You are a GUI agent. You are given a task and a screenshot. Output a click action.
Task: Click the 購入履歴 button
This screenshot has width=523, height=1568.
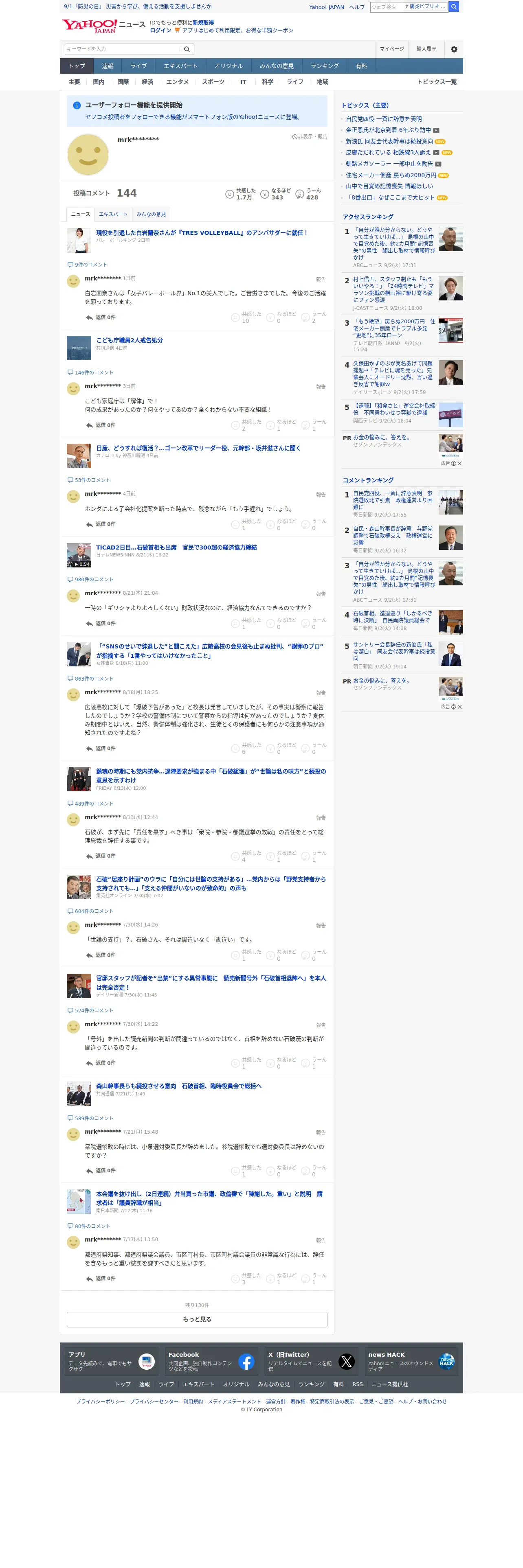(426, 49)
